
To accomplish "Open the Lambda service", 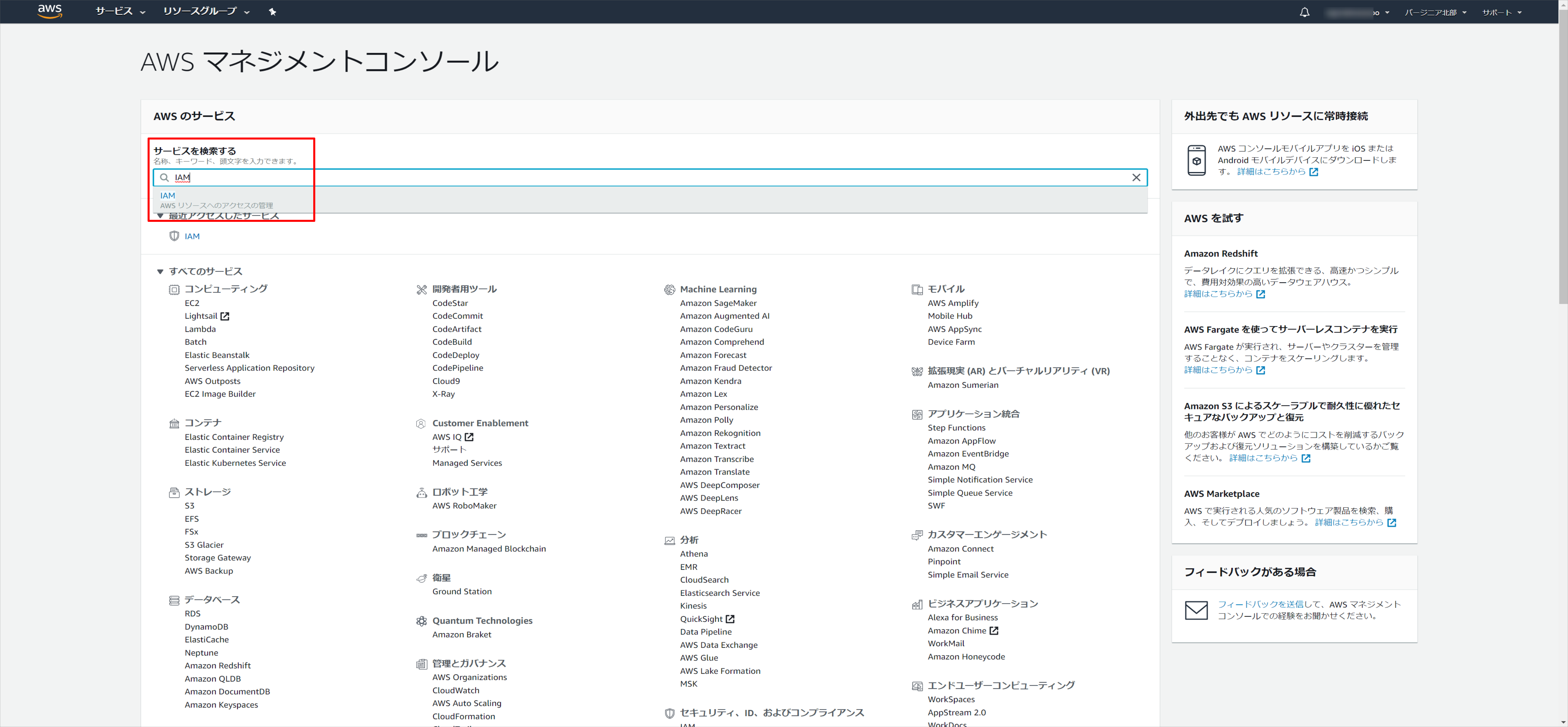I will (200, 329).
